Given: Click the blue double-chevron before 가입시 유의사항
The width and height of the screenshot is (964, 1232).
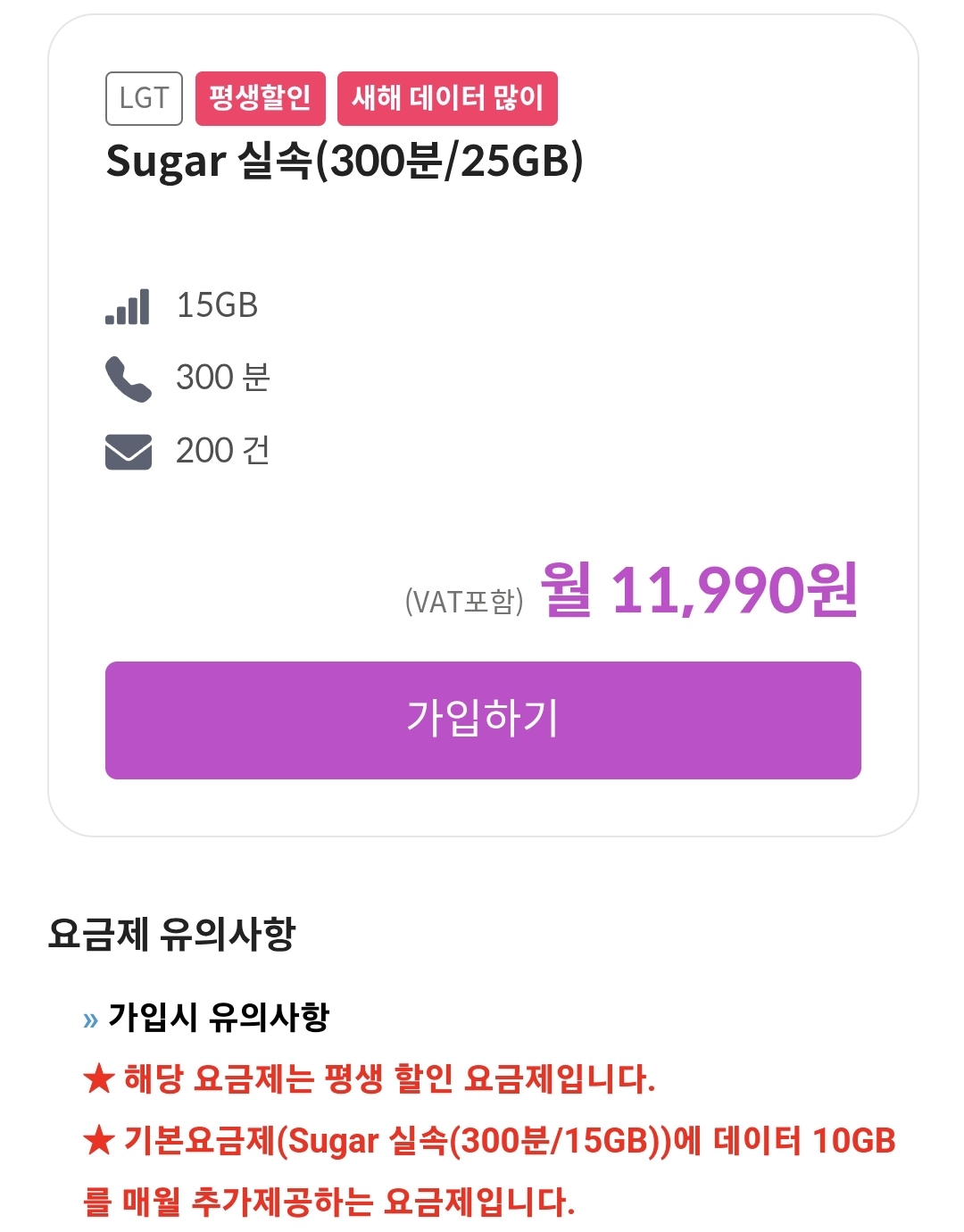Looking at the screenshot, I should [x=90, y=1020].
